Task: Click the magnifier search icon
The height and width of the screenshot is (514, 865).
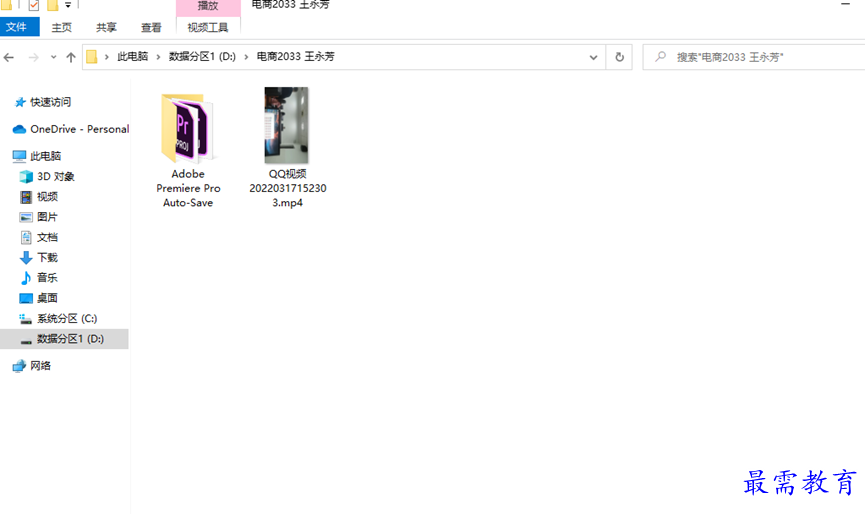Action: [x=660, y=56]
